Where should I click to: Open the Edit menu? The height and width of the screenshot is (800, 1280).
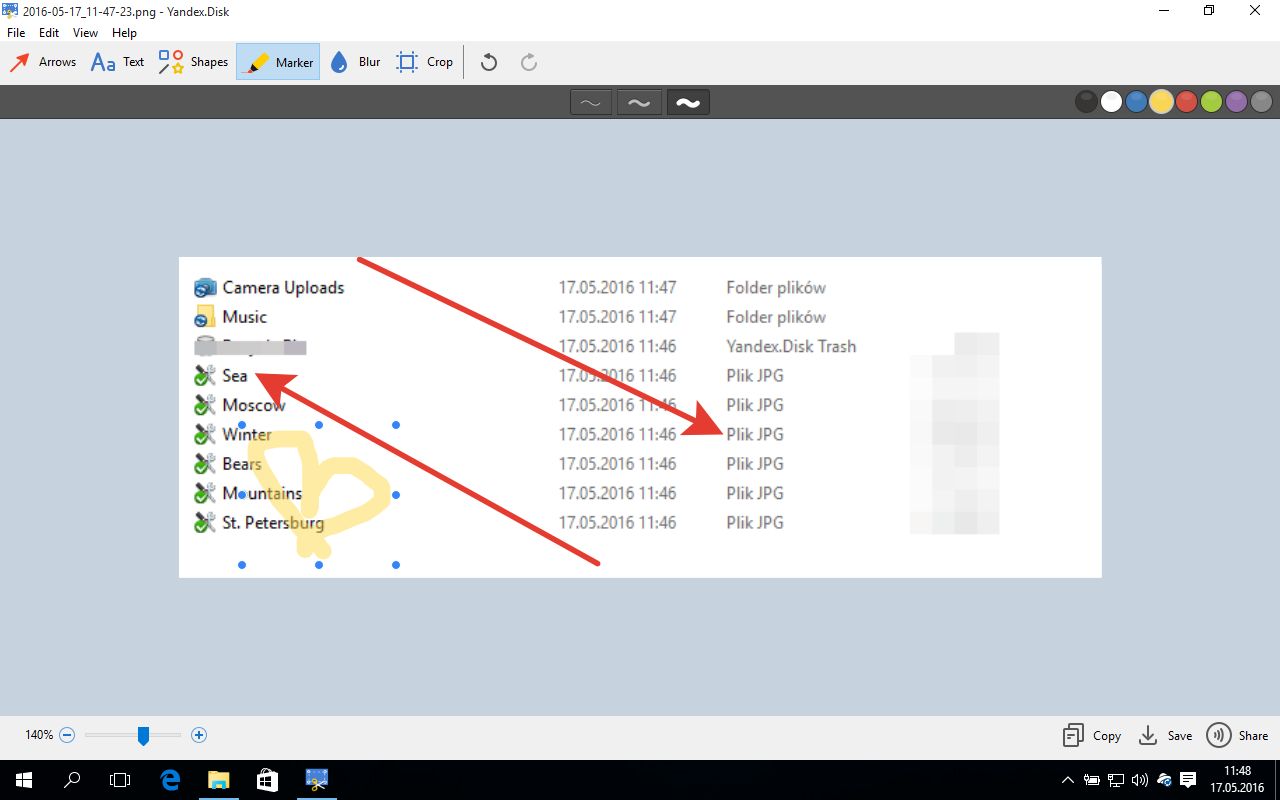click(x=49, y=33)
